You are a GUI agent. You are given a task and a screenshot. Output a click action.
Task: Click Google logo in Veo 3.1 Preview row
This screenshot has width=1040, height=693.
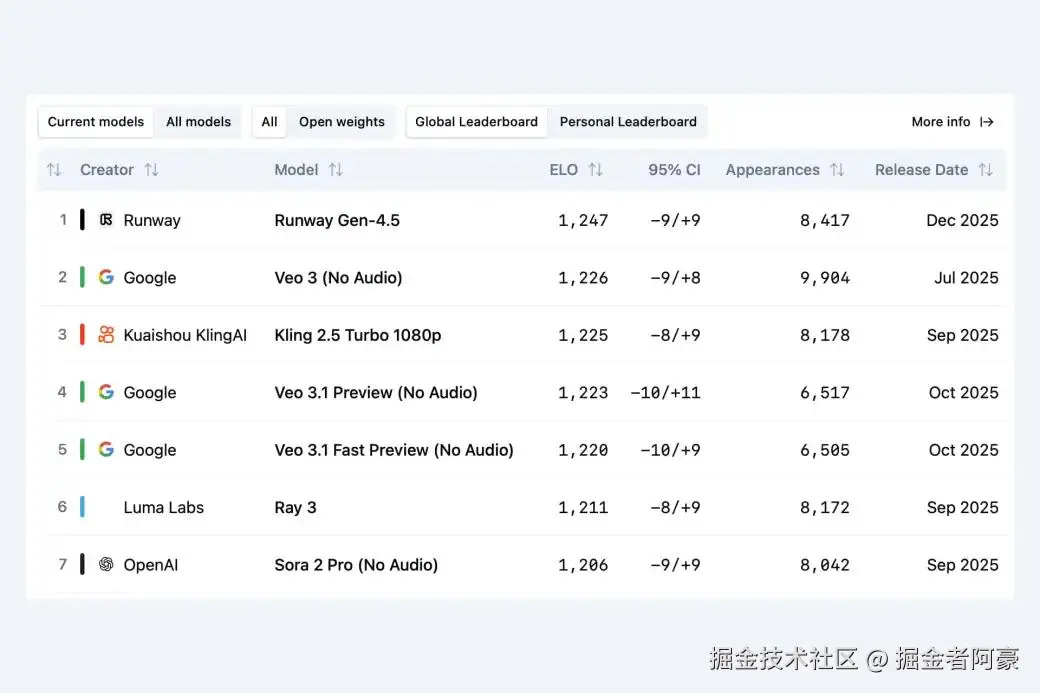[106, 392]
